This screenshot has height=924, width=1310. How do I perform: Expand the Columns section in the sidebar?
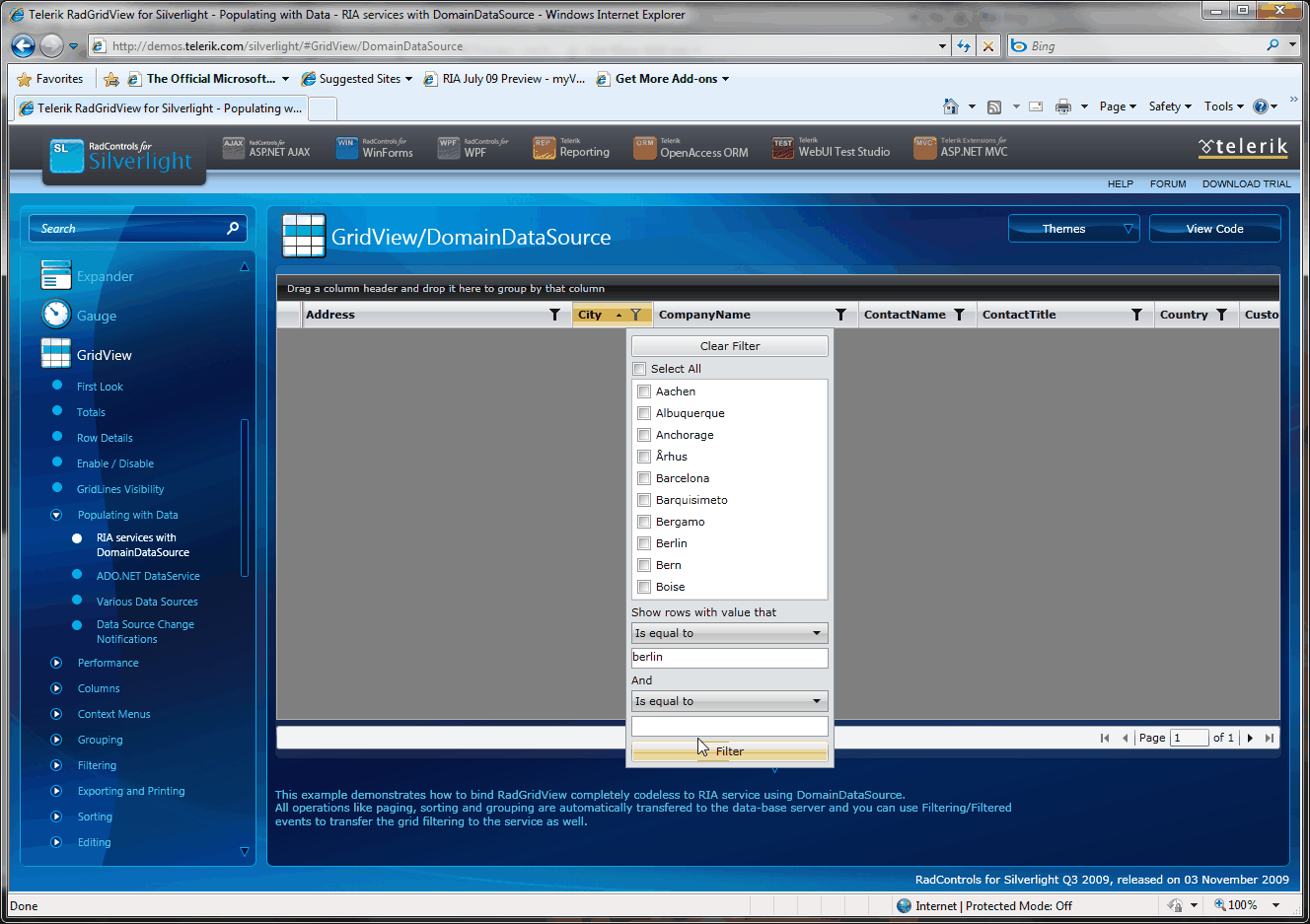pyautogui.click(x=56, y=688)
